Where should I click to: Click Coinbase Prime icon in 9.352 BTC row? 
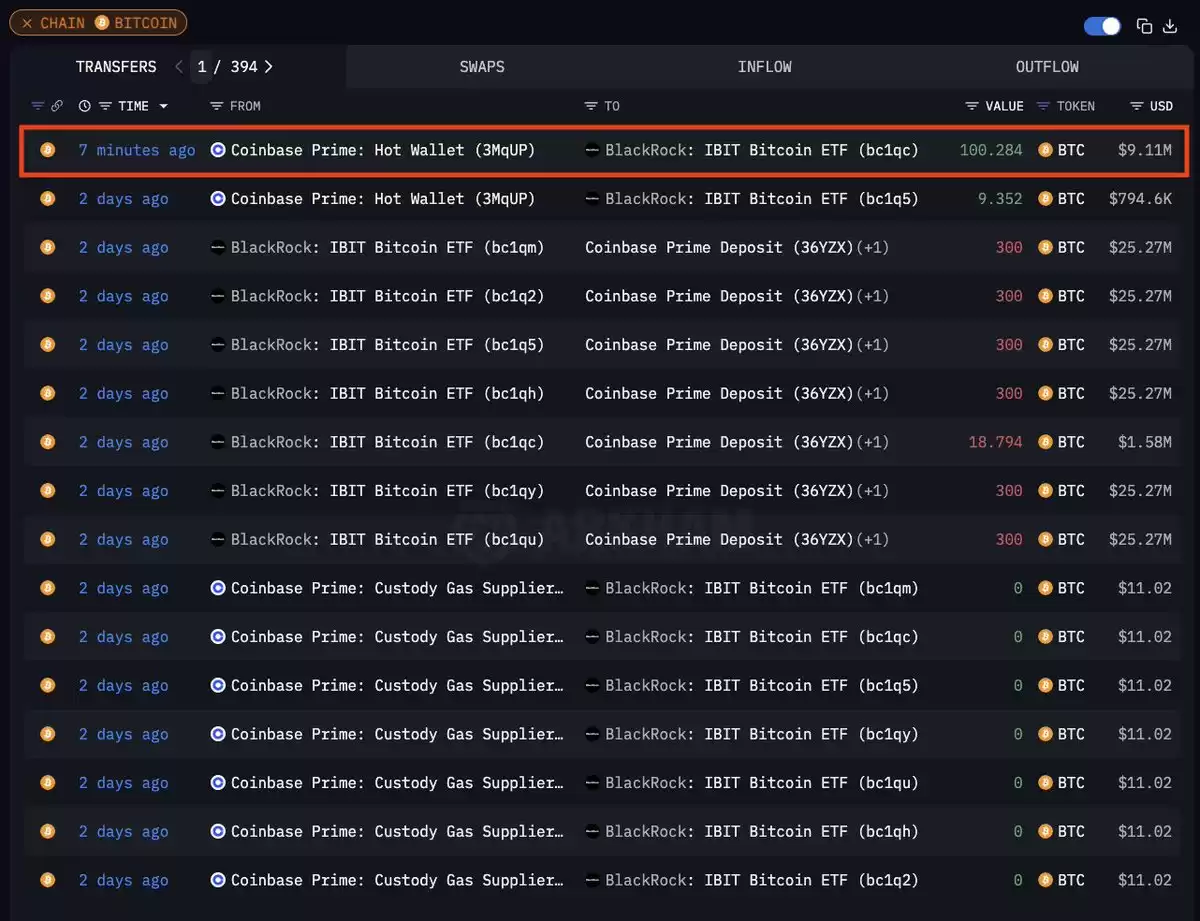tap(218, 199)
